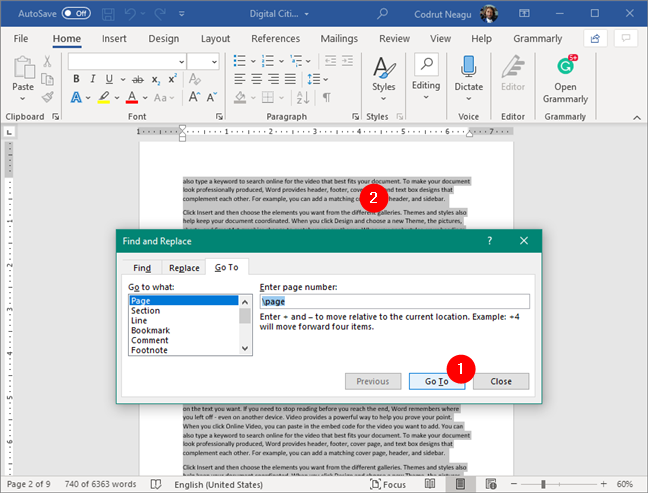Switch to Focus mode in status bar
The height and width of the screenshot is (493, 648).
click(x=388, y=484)
